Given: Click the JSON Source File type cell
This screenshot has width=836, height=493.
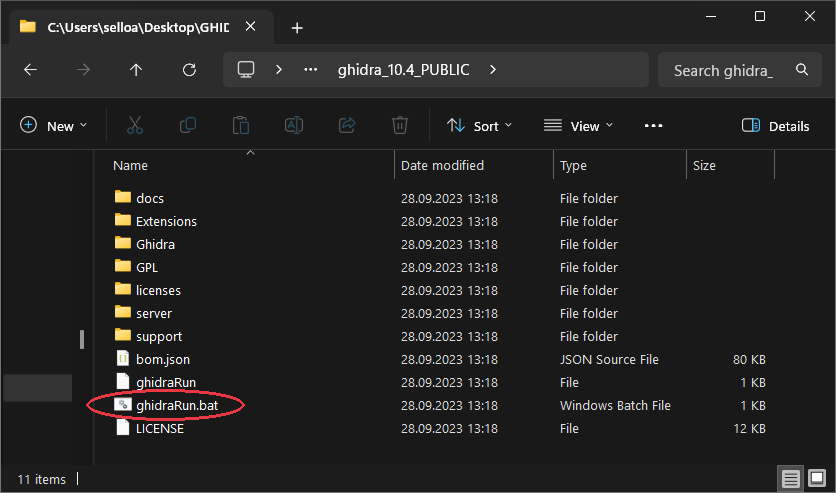Looking at the screenshot, I should click(609, 360).
